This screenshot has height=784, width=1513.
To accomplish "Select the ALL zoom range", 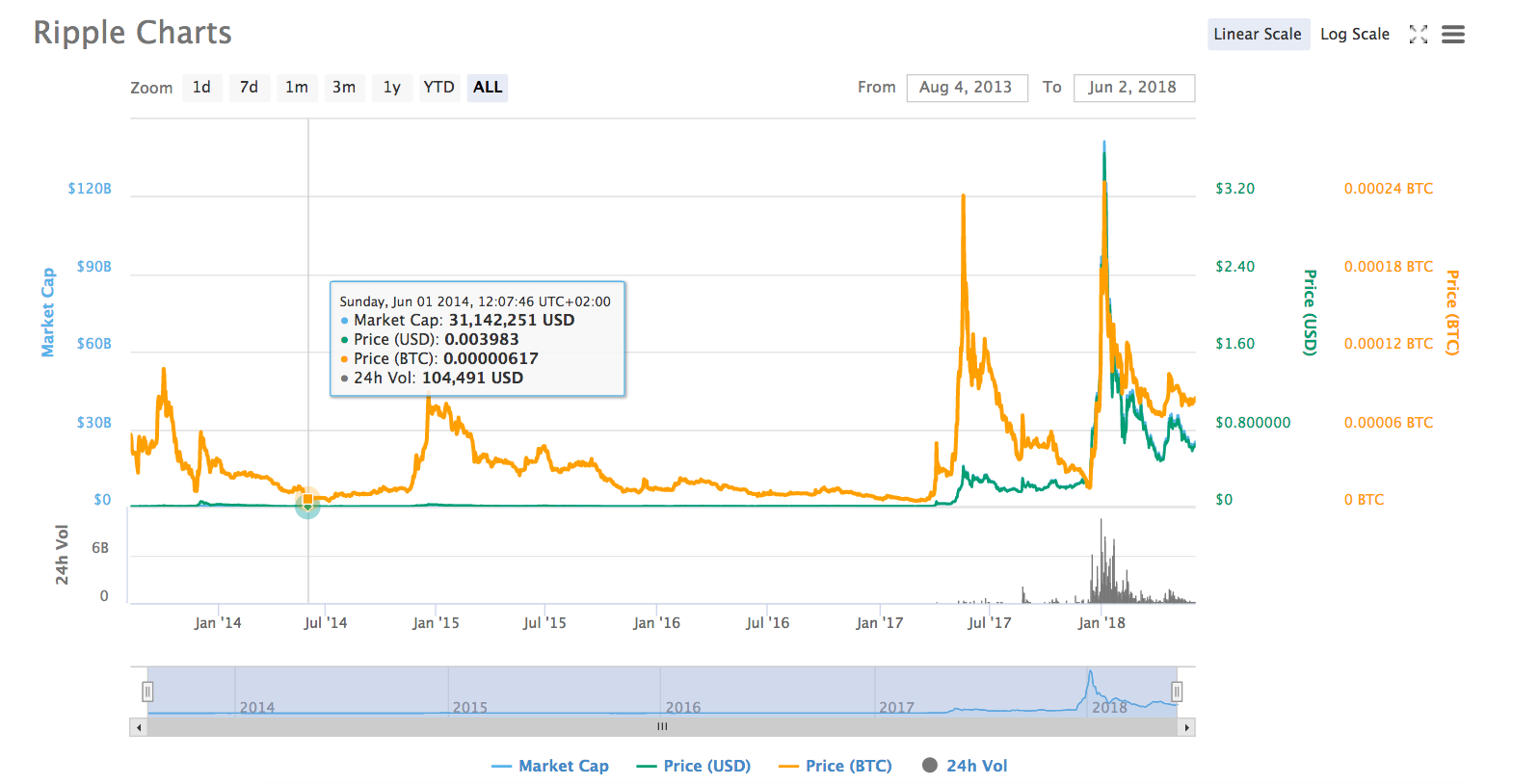I will (x=488, y=88).
